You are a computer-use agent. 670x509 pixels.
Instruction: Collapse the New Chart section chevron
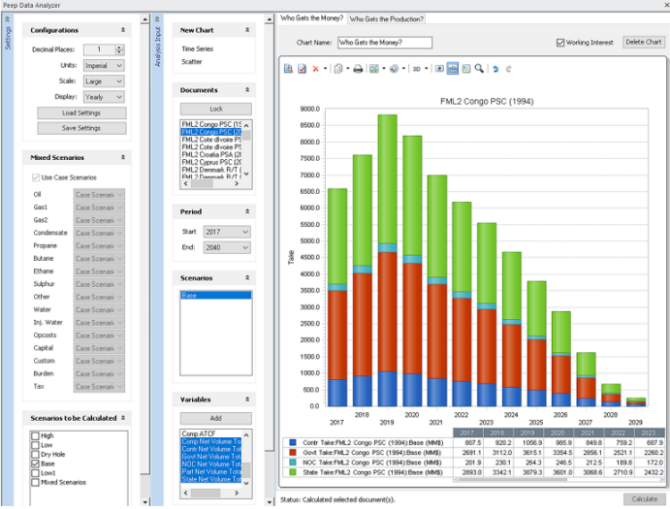[x=247, y=30]
